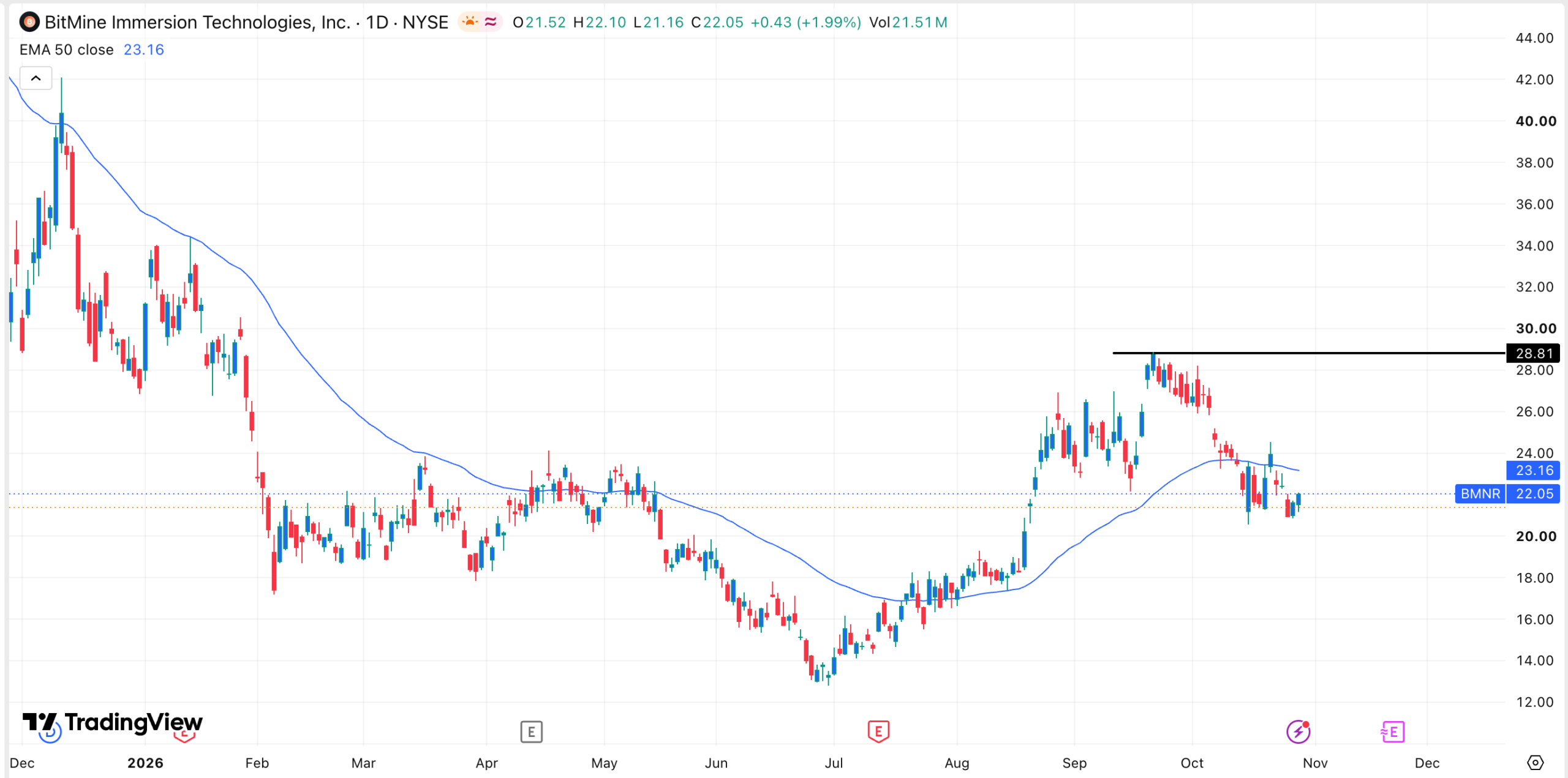Click the 12.00 price scale label

[x=1534, y=702]
